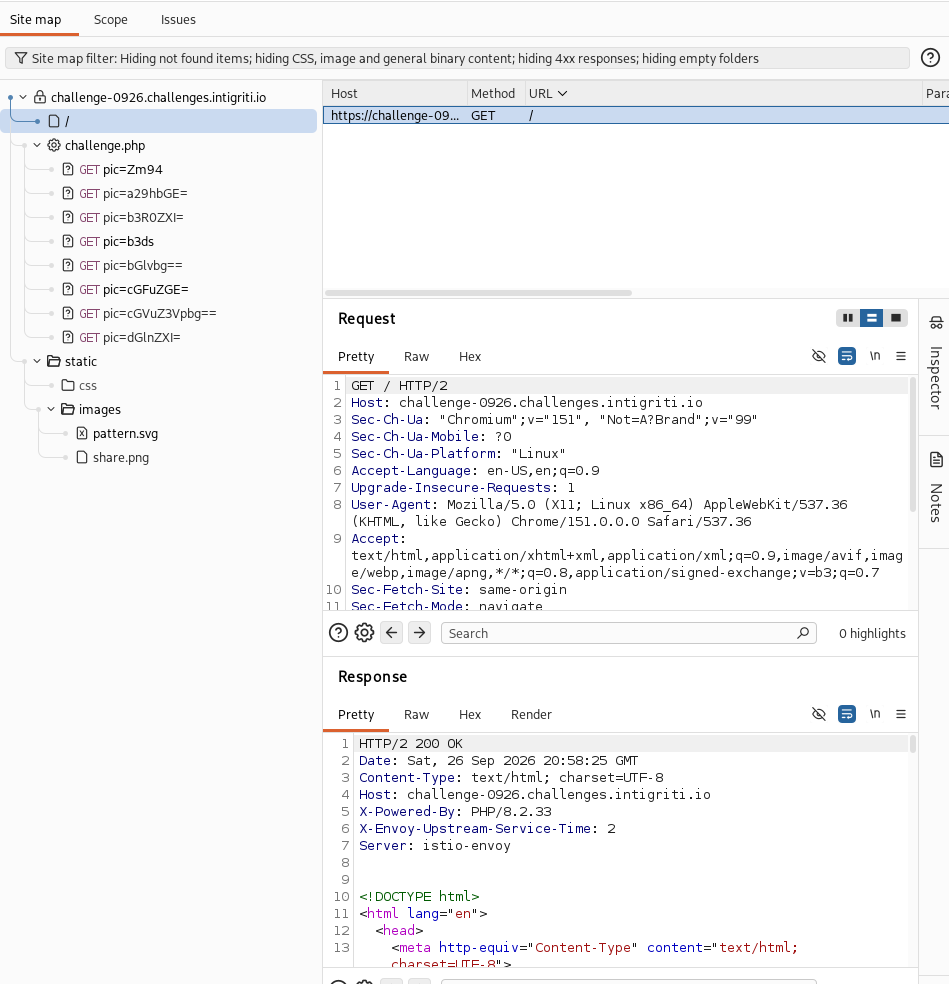Select the Response Raw tab
Image resolution: width=949 pixels, height=984 pixels.
[417, 714]
